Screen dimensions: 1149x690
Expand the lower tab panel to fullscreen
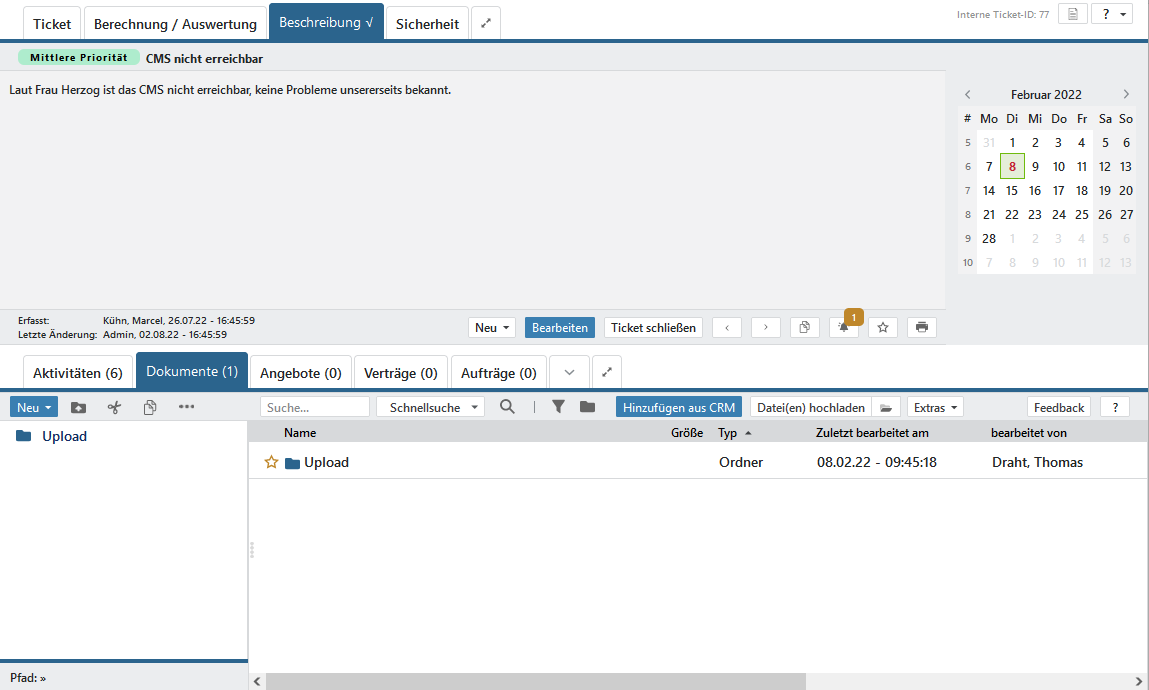[606, 373]
